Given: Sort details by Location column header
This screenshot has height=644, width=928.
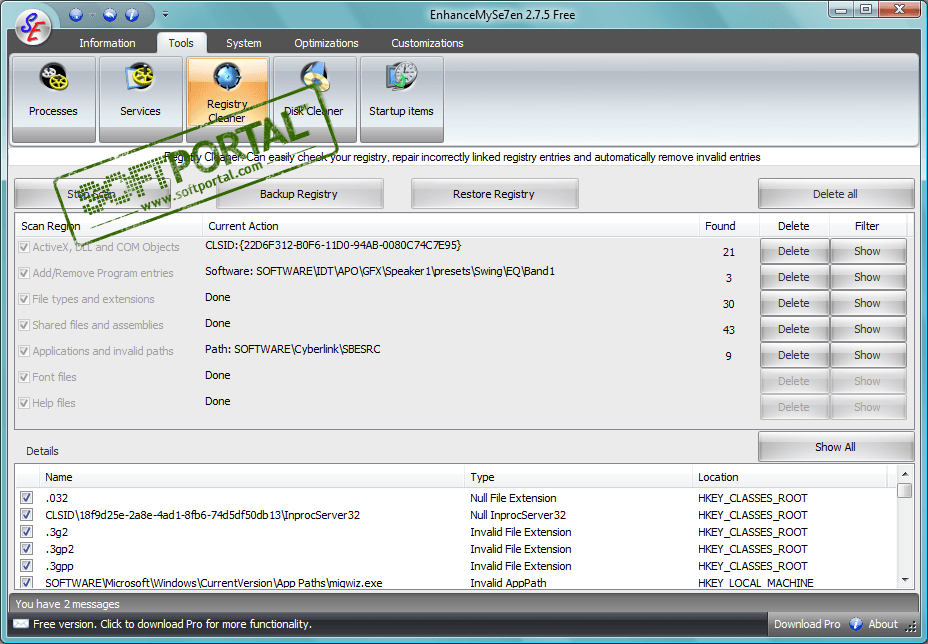Looking at the screenshot, I should point(790,477).
